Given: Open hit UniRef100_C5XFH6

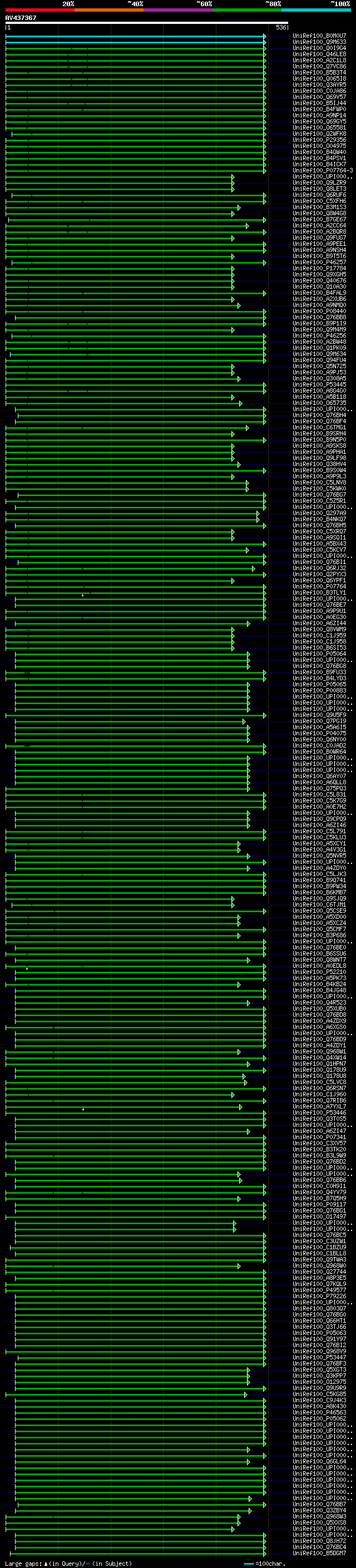Looking at the screenshot, I should coord(319,201).
